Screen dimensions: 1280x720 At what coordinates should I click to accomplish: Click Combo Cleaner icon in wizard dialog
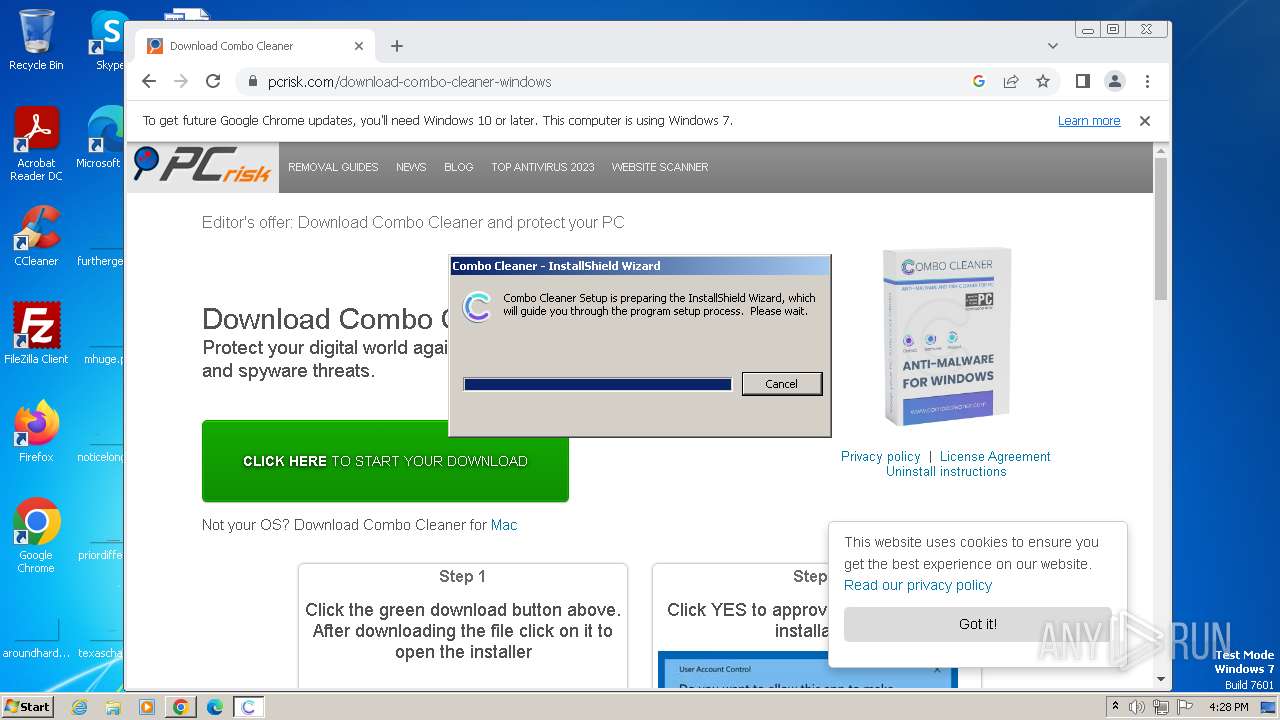point(477,306)
